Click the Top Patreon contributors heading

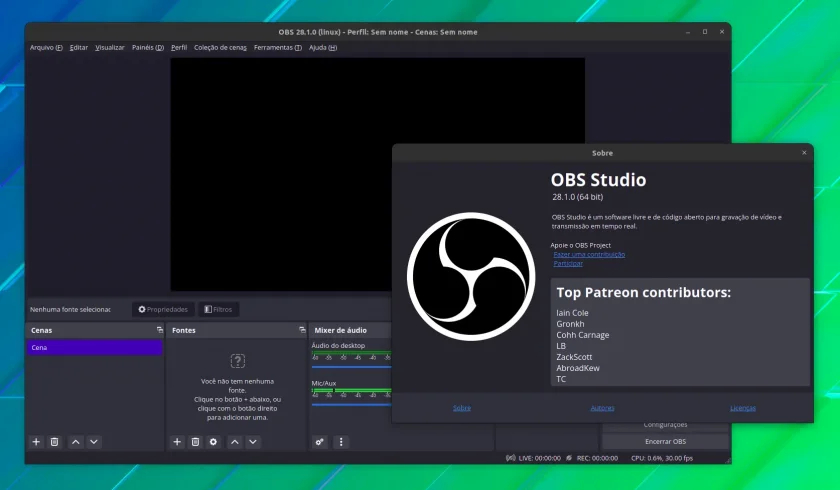(643, 292)
